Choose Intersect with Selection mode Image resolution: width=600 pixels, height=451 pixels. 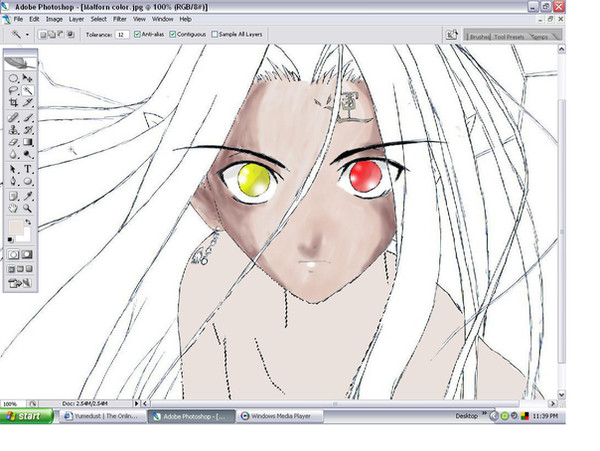(70, 34)
